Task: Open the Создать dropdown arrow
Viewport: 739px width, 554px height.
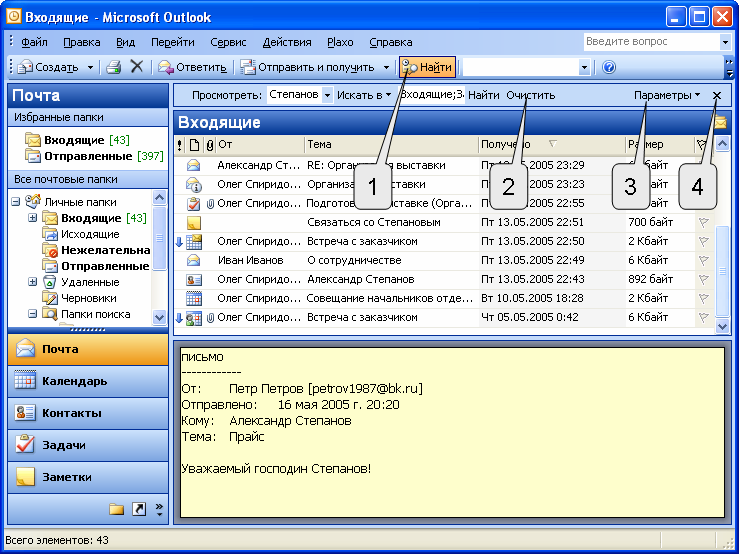Action: coord(90,67)
